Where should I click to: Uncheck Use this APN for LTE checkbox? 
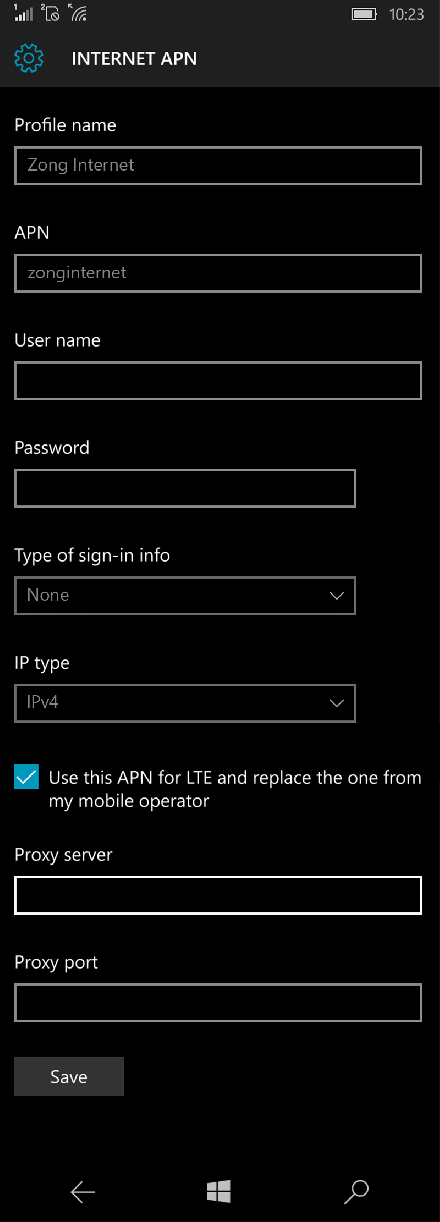click(x=27, y=777)
